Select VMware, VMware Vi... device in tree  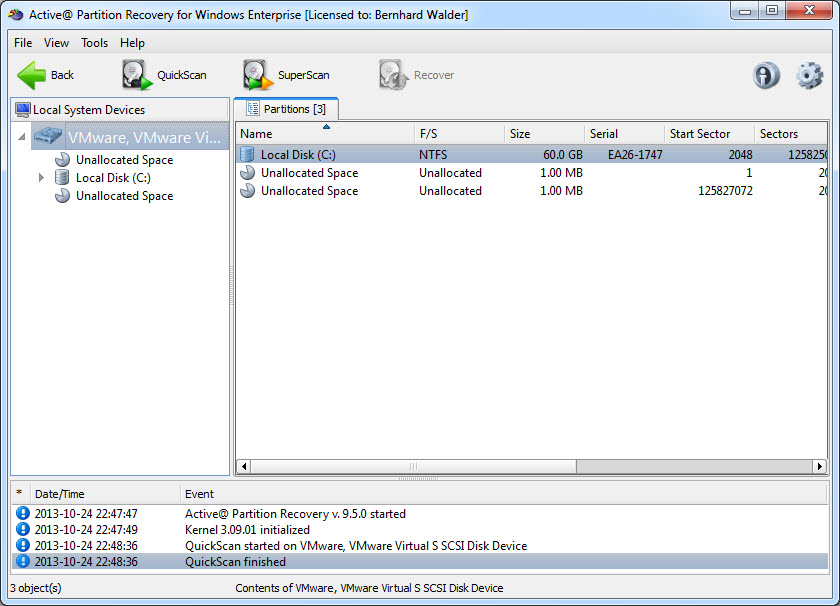coord(130,137)
